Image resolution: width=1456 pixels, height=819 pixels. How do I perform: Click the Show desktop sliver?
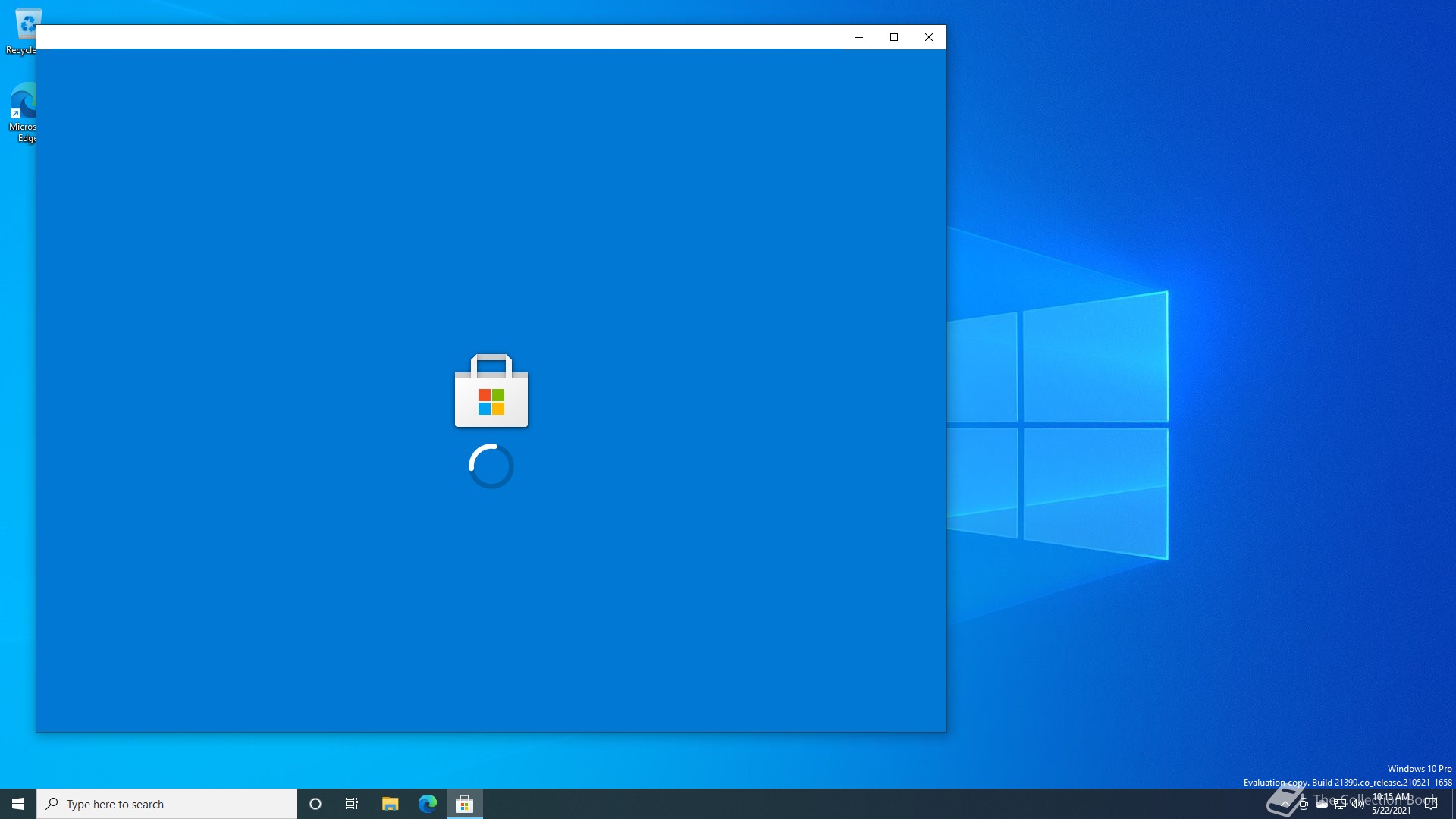[1453, 804]
